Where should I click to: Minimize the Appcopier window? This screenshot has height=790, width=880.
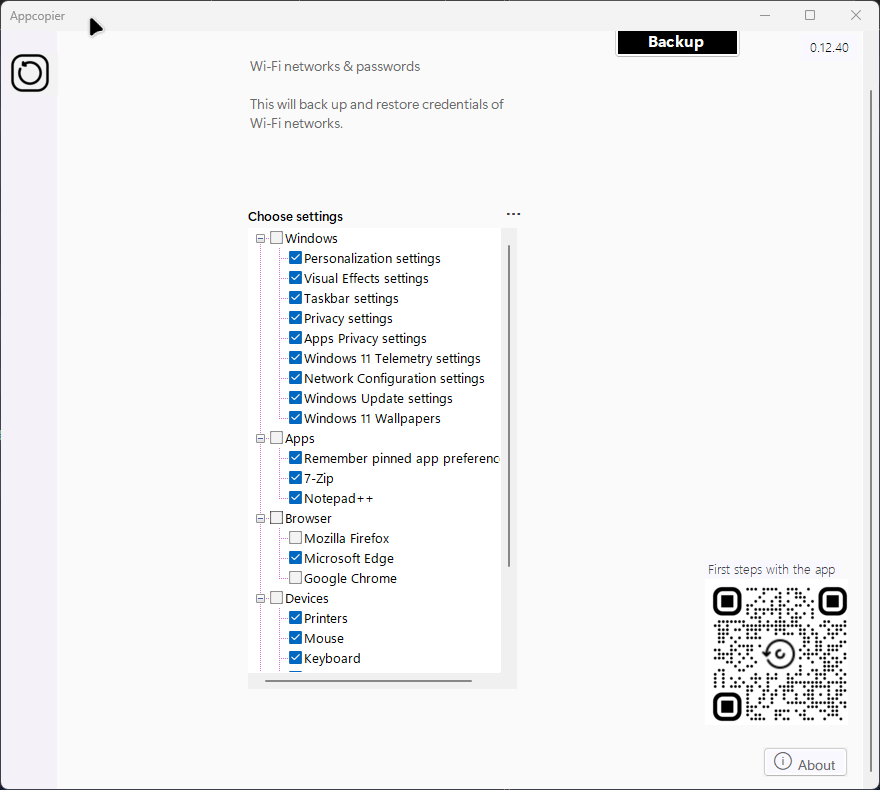[x=764, y=15]
